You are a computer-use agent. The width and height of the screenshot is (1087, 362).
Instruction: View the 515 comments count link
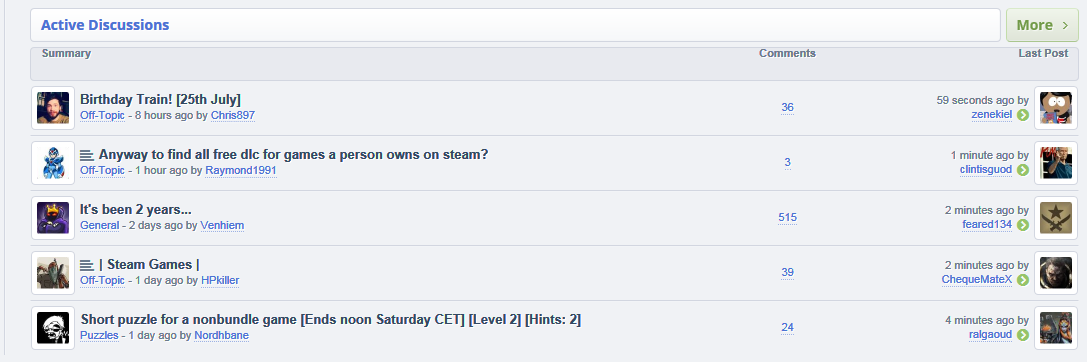click(788, 217)
